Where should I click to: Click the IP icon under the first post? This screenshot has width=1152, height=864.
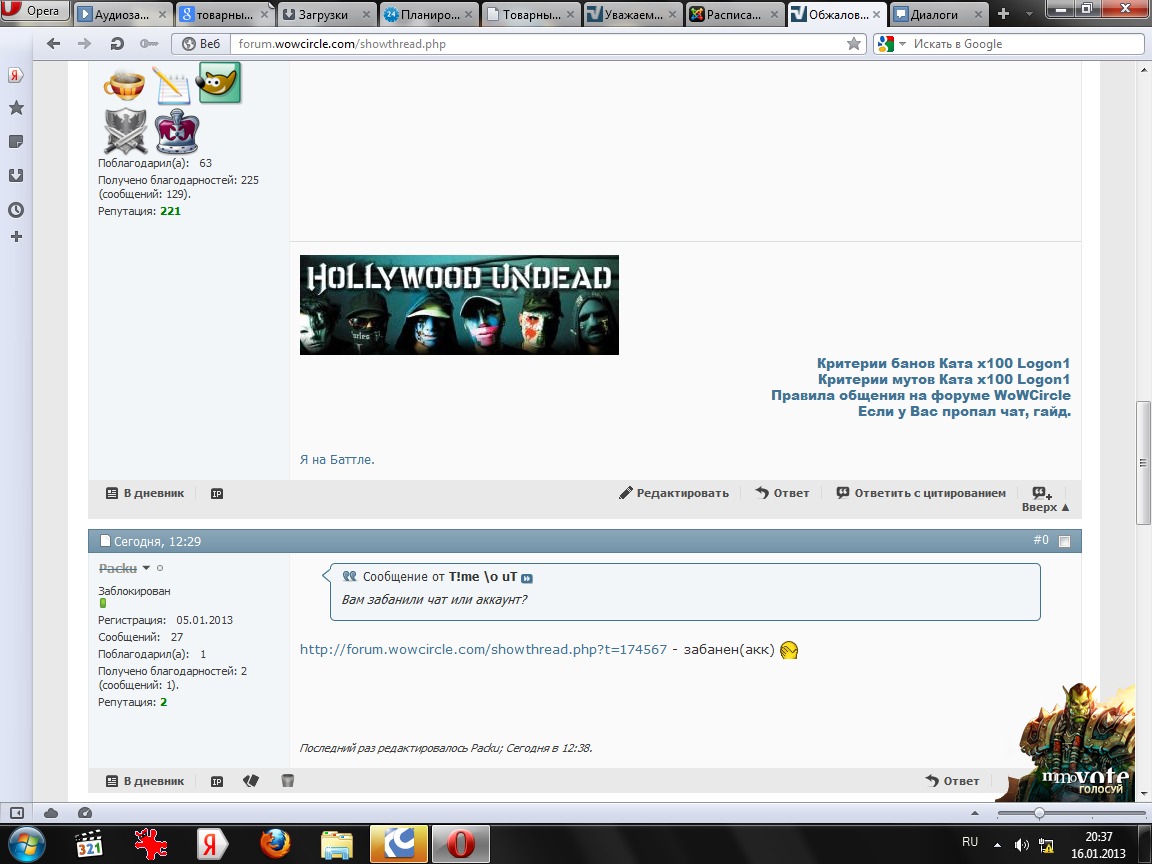[217, 494]
